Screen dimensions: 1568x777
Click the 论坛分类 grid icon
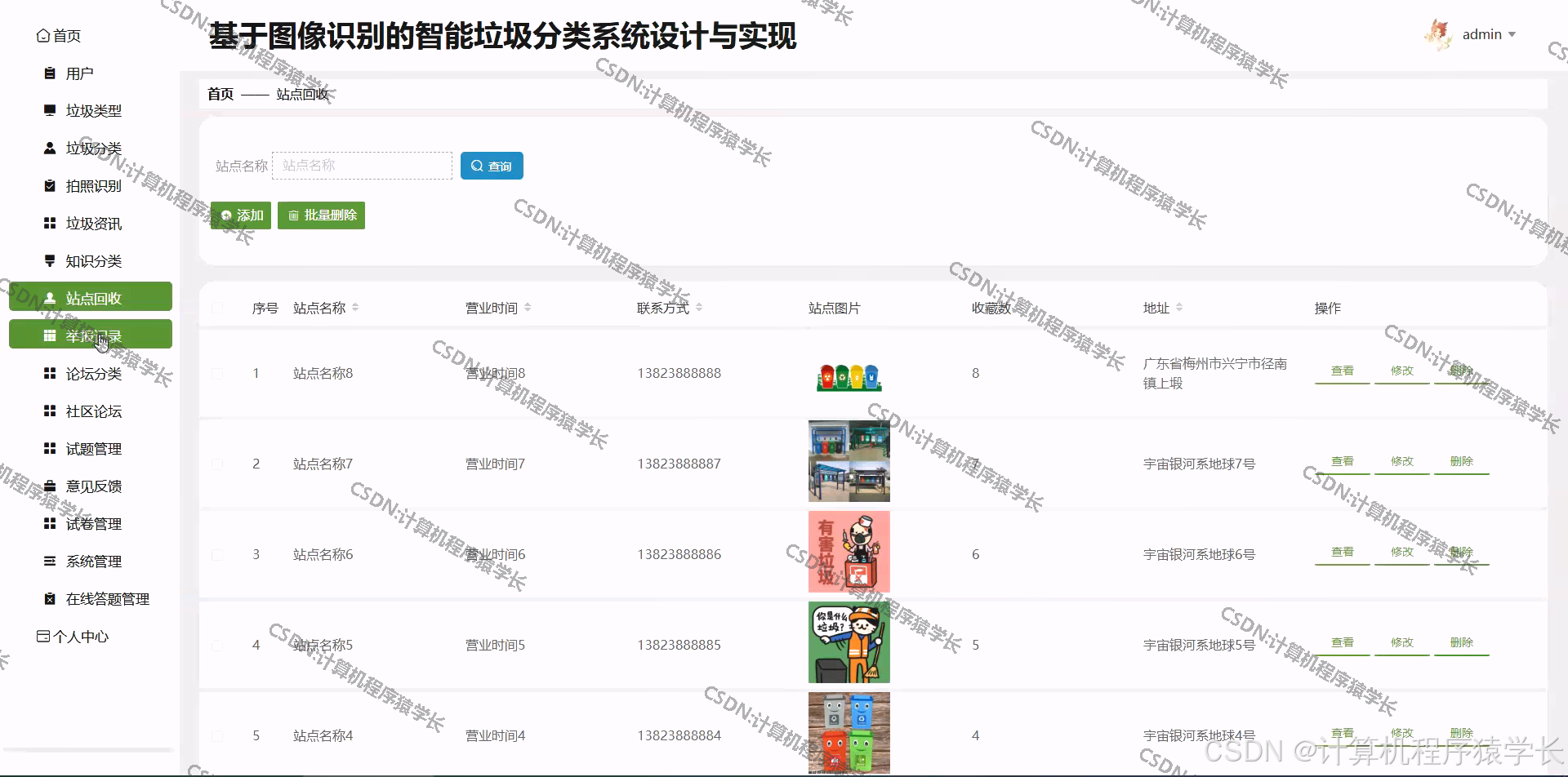50,373
